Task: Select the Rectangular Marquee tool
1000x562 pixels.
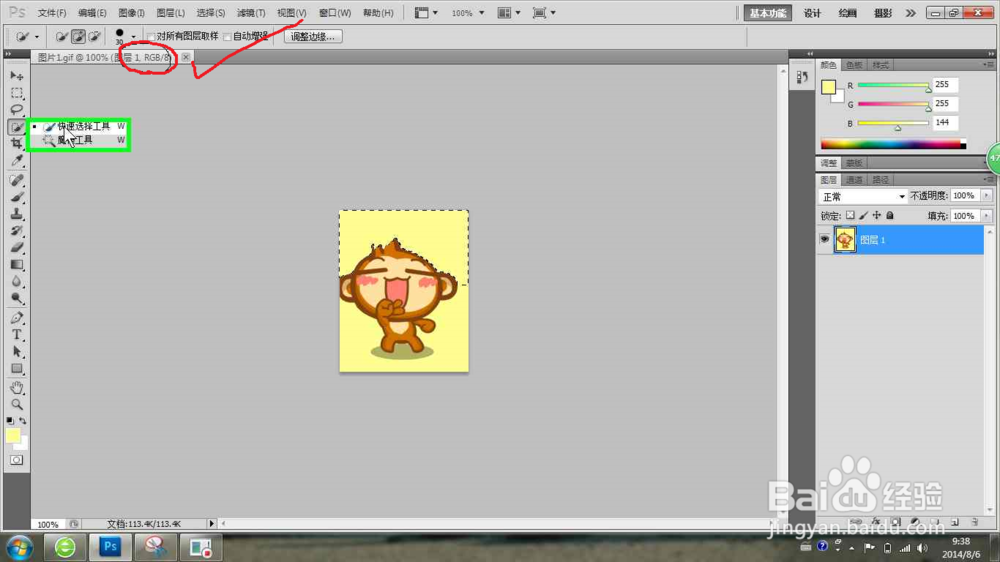Action: (x=17, y=93)
